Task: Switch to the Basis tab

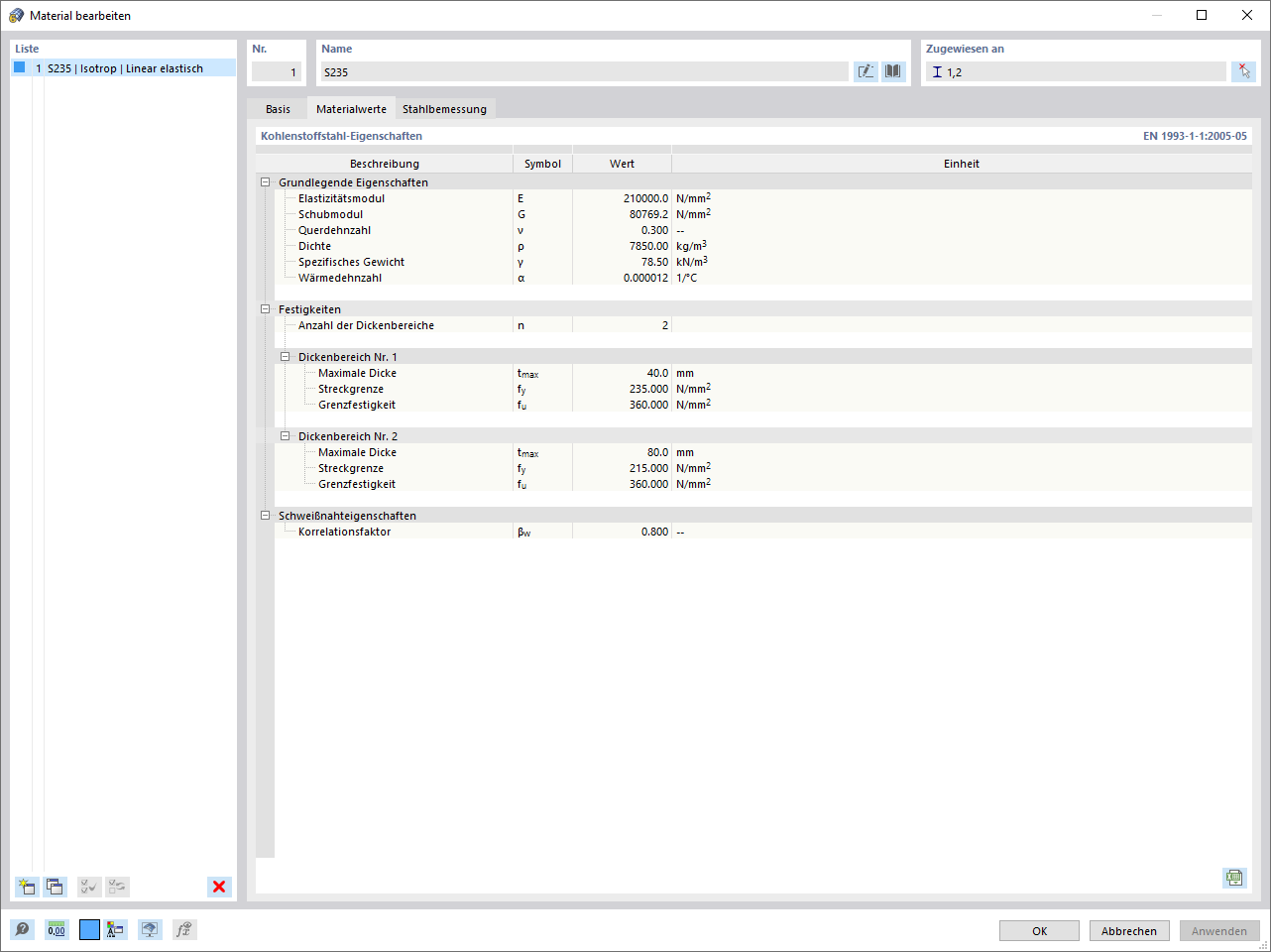Action: pyautogui.click(x=278, y=109)
